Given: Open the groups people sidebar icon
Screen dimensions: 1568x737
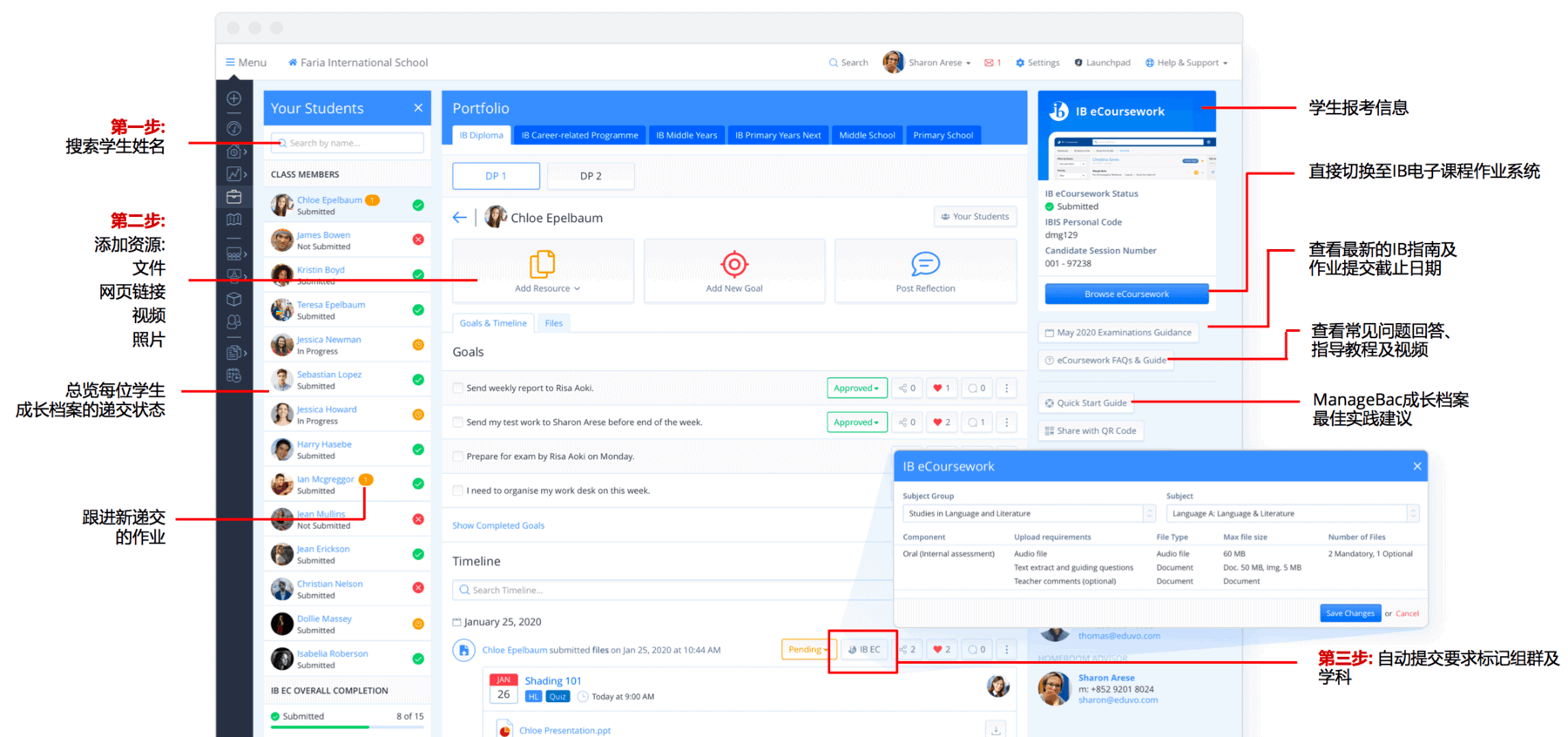Looking at the screenshot, I should pos(234,321).
